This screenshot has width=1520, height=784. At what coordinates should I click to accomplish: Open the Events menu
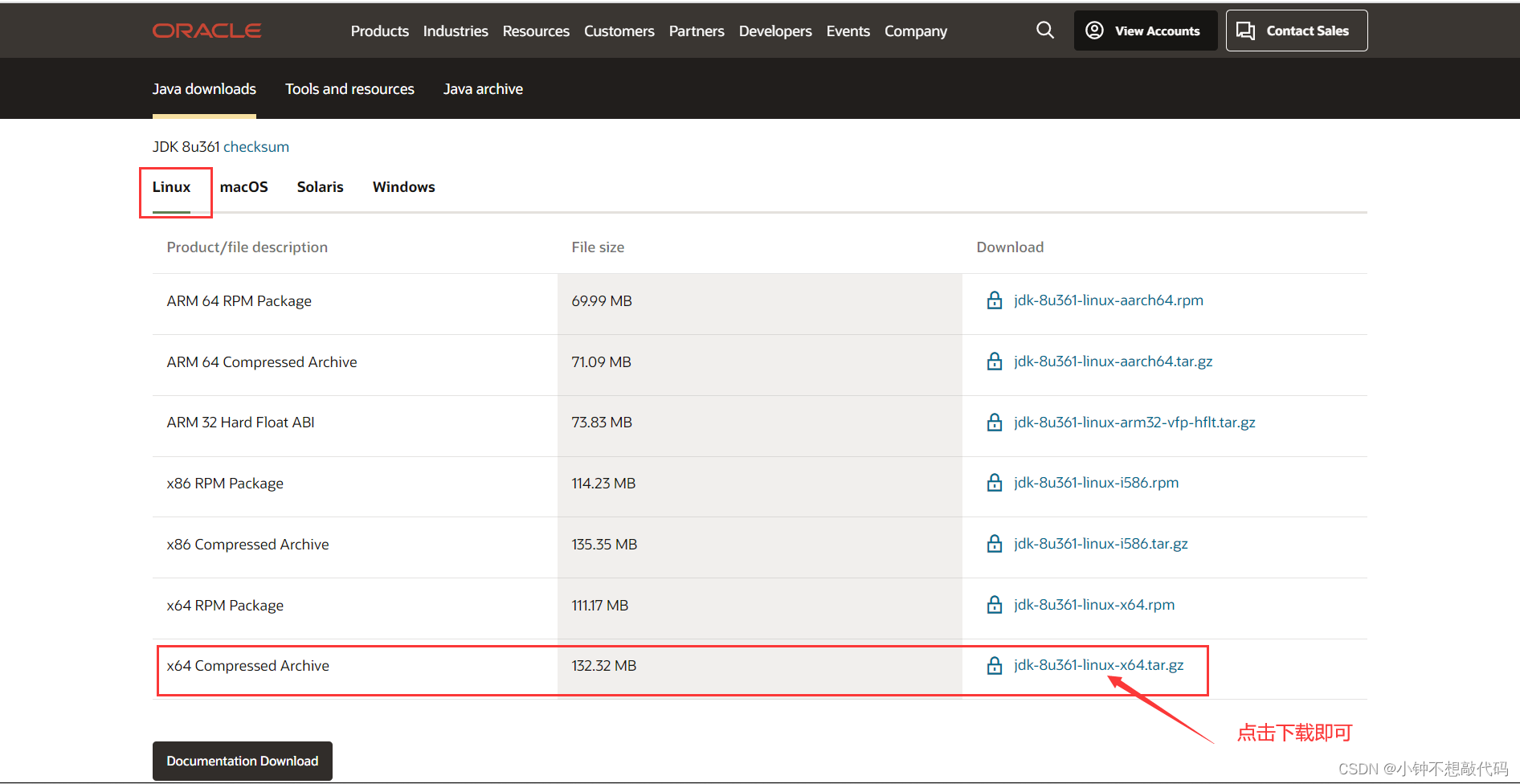click(x=848, y=31)
